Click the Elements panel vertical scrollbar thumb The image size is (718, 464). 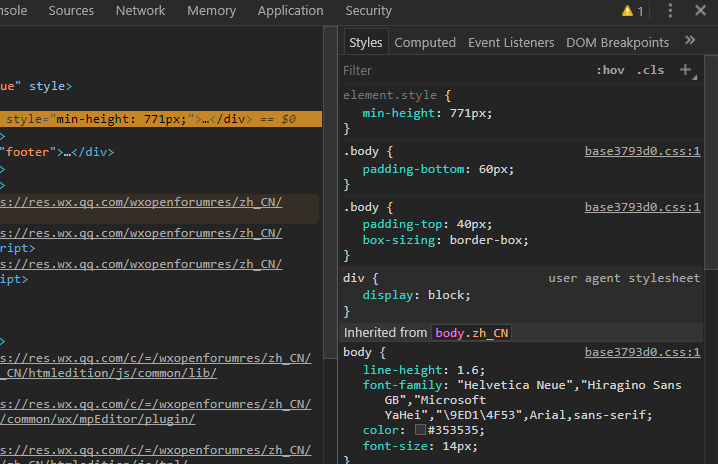330,192
